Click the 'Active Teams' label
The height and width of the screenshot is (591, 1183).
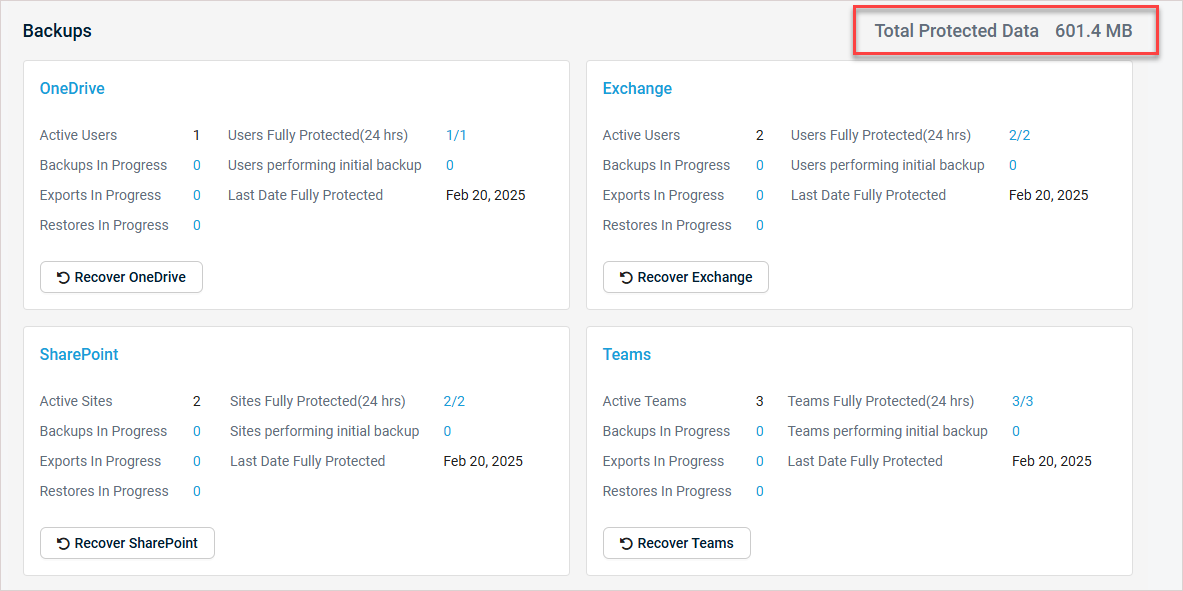[644, 401]
